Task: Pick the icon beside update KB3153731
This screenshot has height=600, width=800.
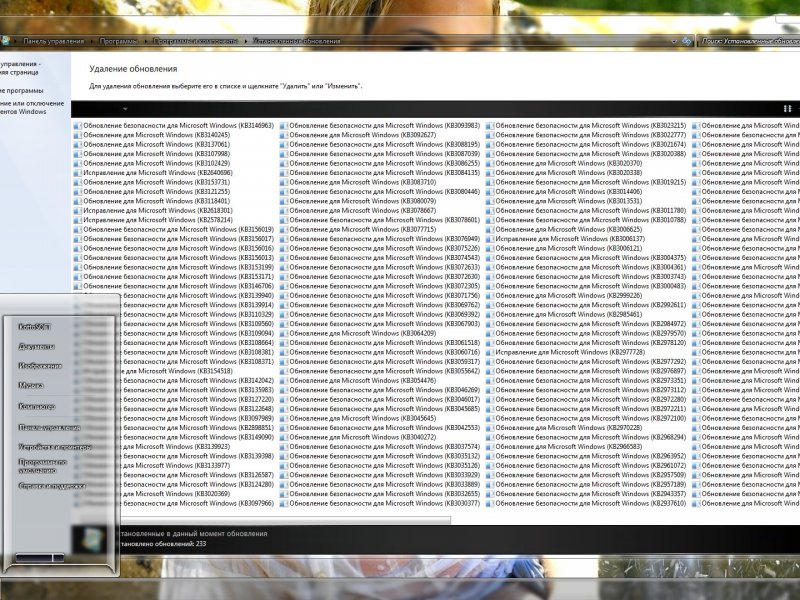Action: pyautogui.click(x=78, y=182)
